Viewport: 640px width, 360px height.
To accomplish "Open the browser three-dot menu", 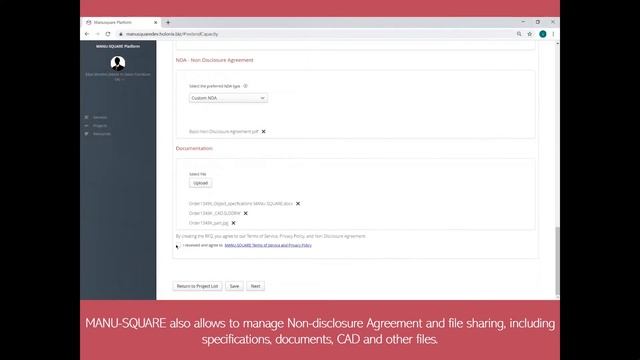I will (553, 34).
